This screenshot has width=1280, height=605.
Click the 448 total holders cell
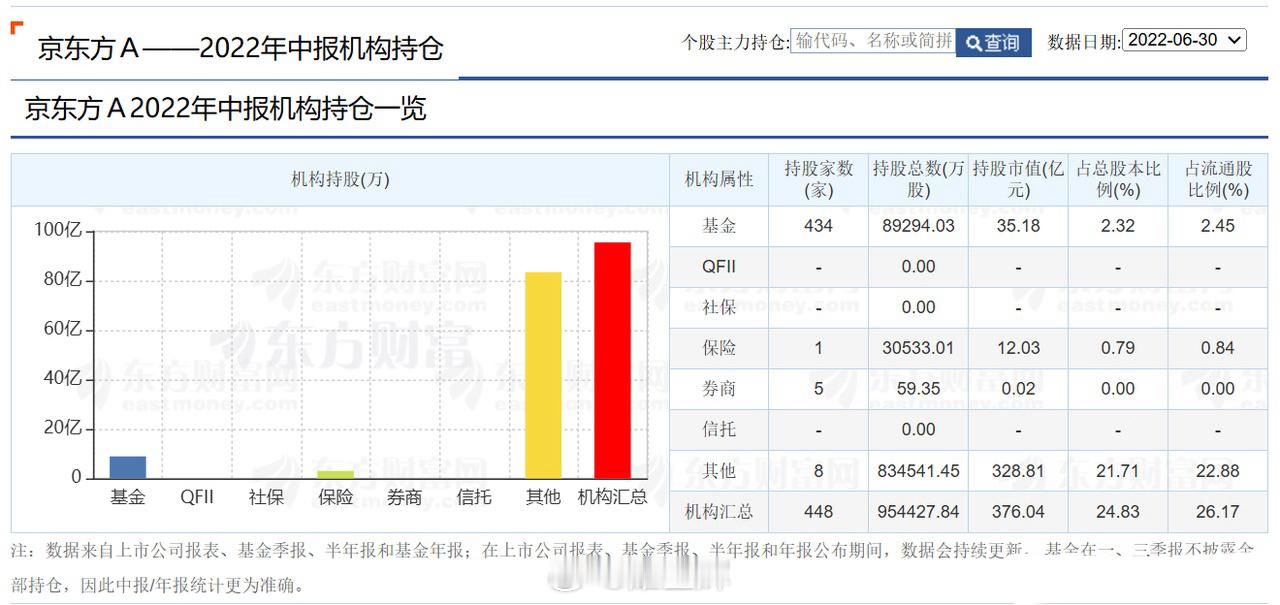pos(818,512)
